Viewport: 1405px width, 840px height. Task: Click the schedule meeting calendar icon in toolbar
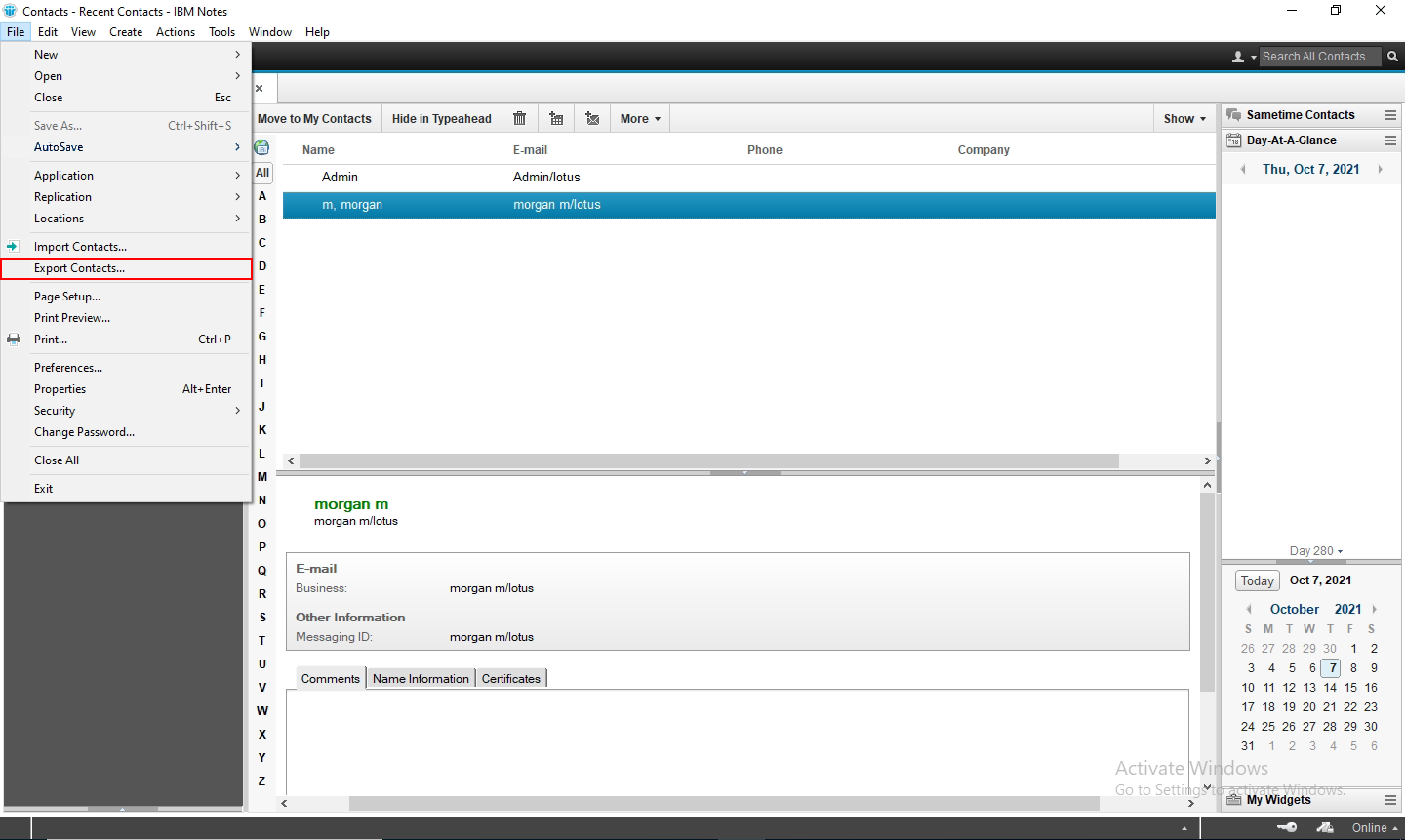(556, 118)
